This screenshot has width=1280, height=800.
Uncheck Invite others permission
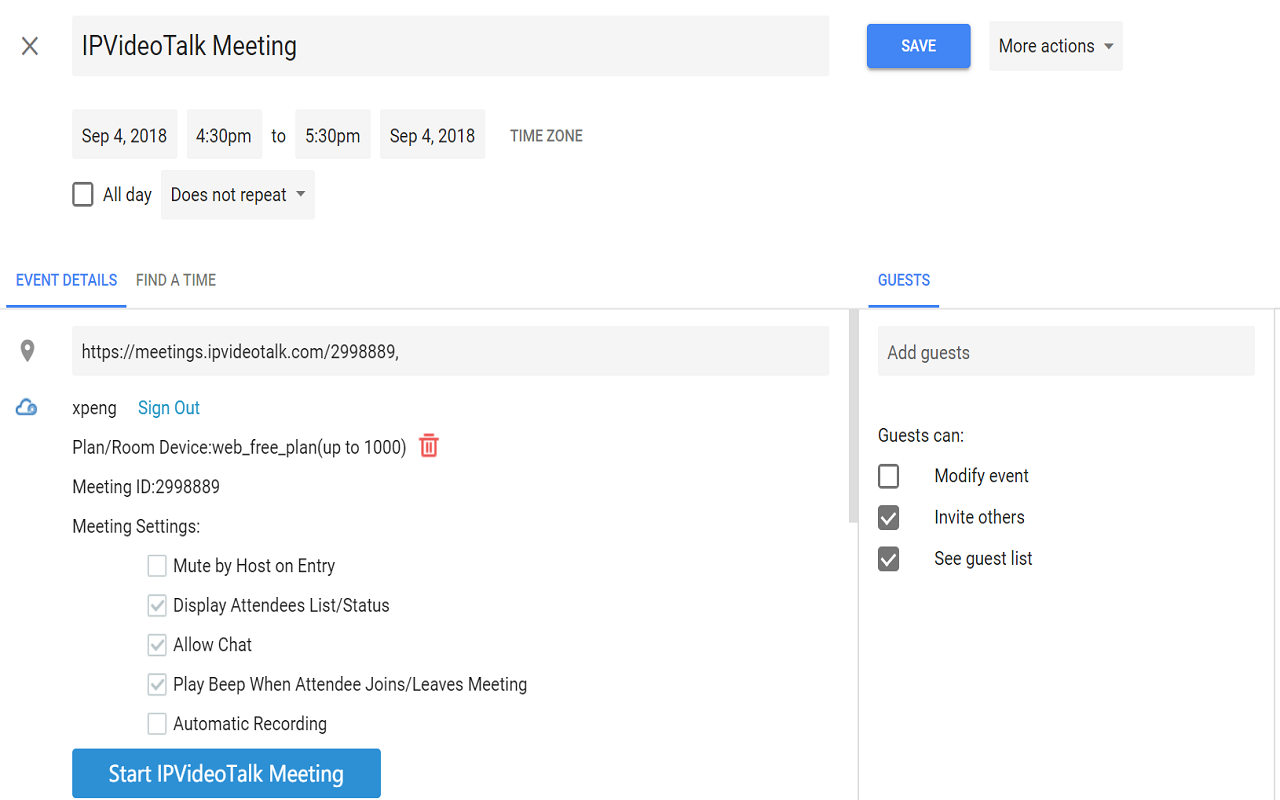pyautogui.click(x=888, y=517)
